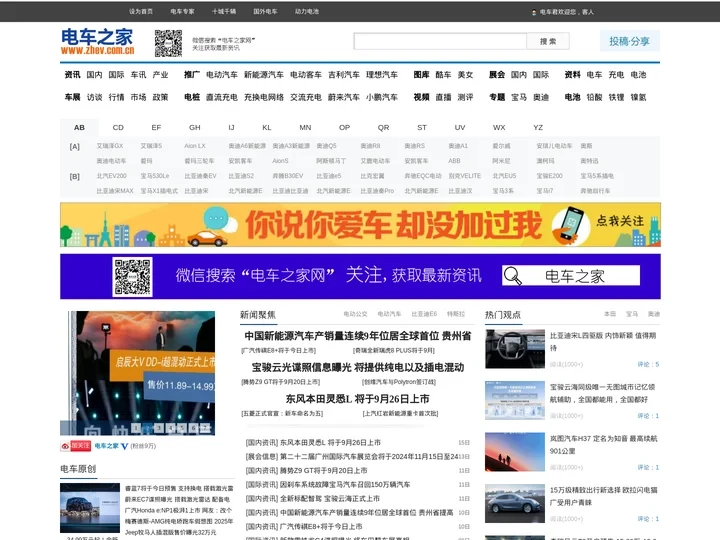The height and width of the screenshot is (540, 720).
Task: Click the orange 你说你爱车 banner
Action: tap(360, 225)
